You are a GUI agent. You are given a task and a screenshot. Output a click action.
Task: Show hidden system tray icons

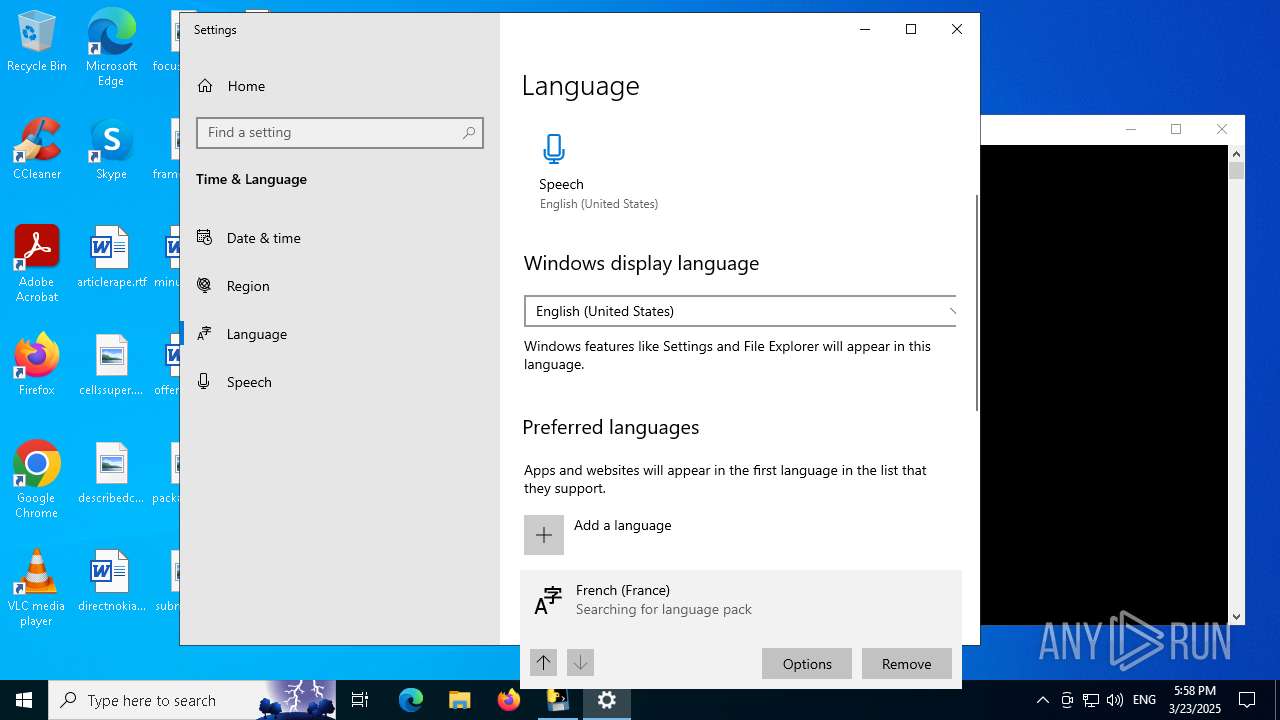(1043, 700)
